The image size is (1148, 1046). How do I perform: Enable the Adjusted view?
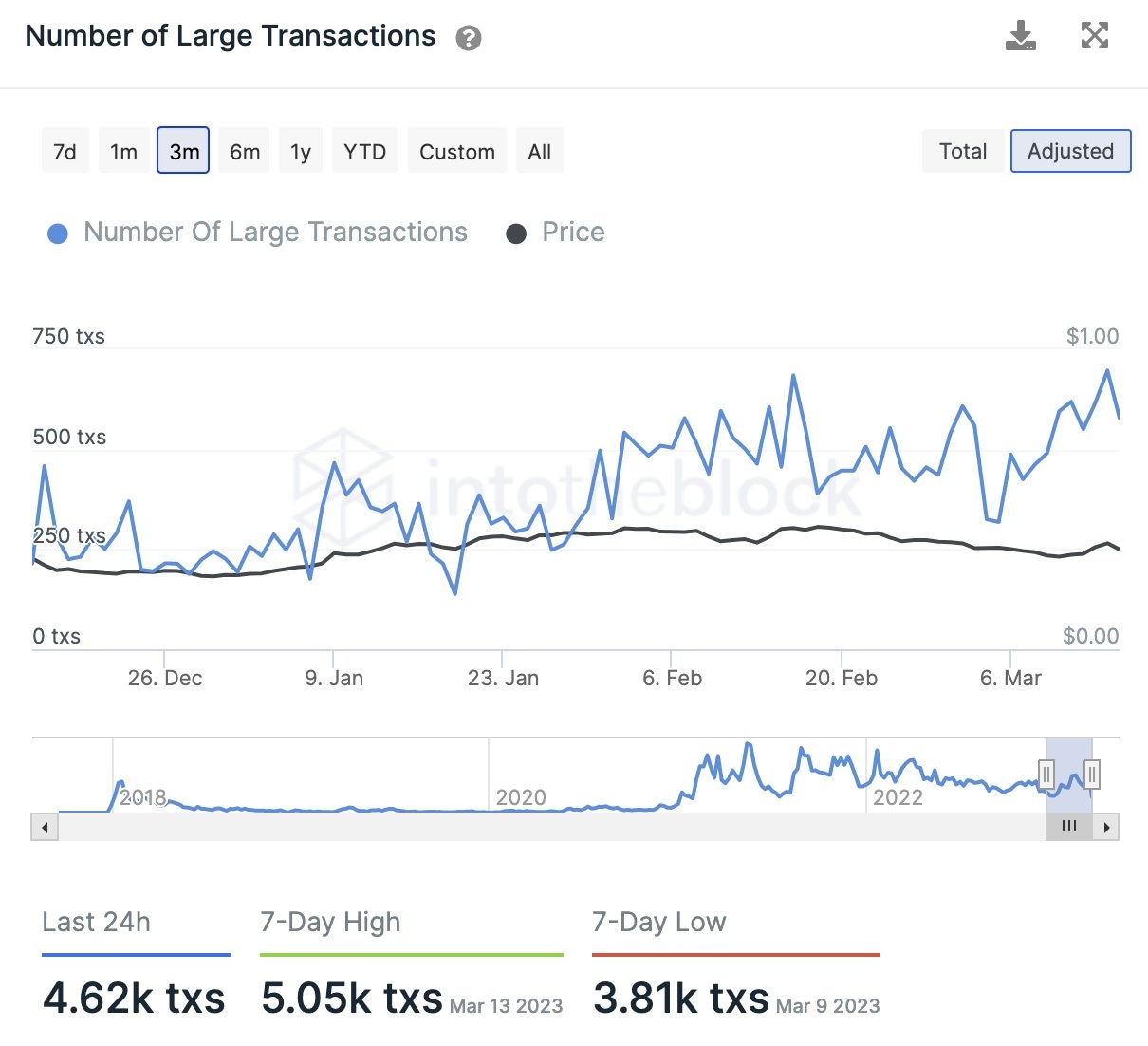[x=1071, y=151]
